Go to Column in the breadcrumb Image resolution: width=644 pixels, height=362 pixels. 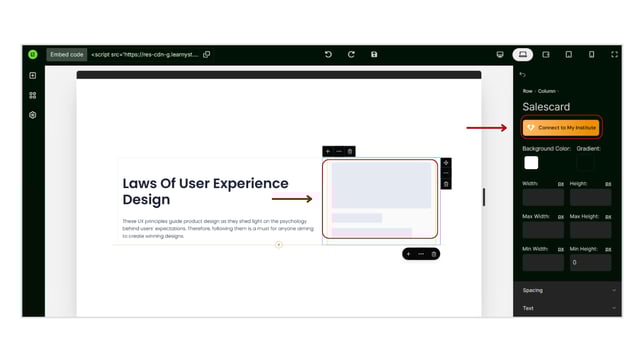pos(547,91)
